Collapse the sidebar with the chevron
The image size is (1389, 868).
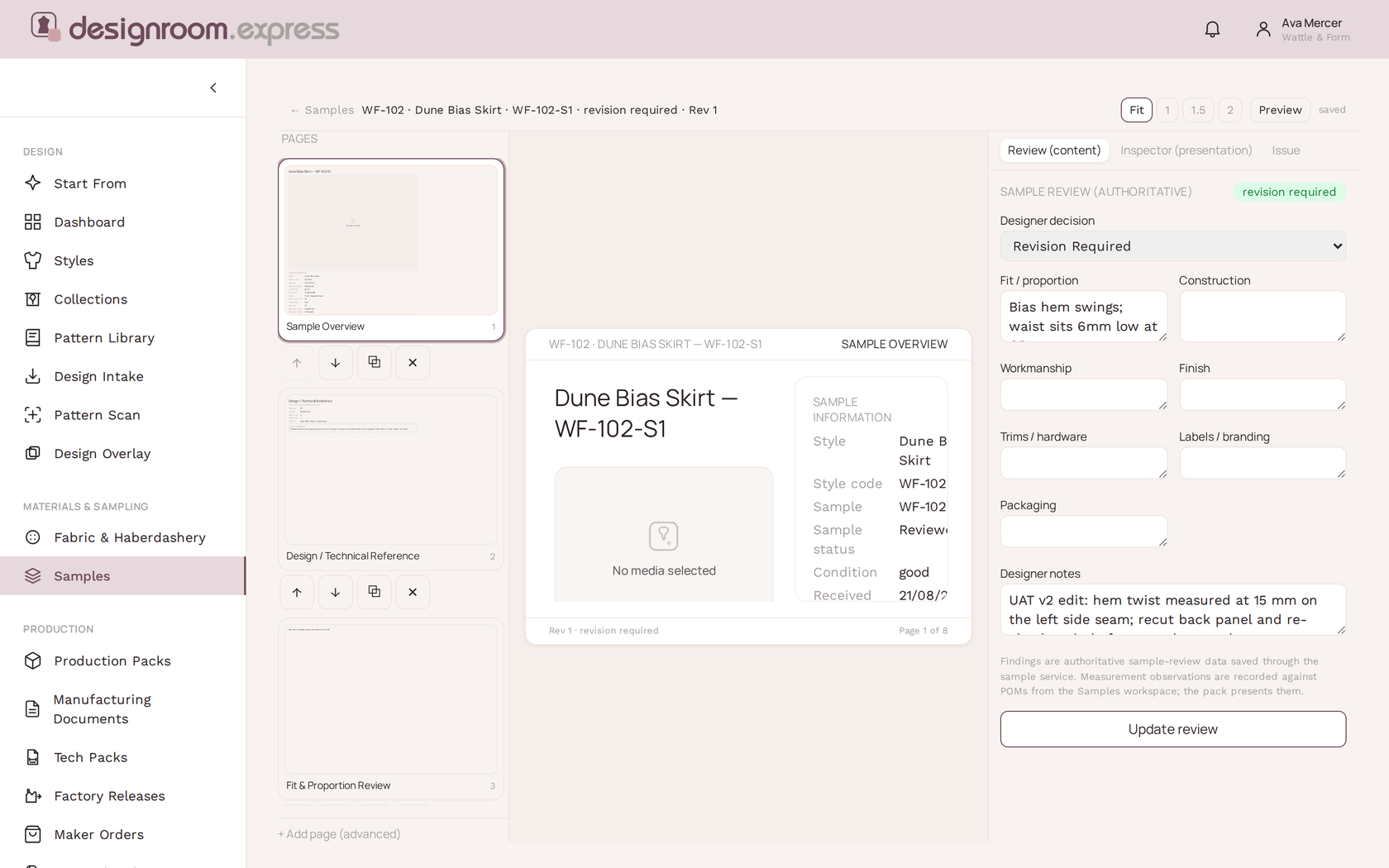coord(213,88)
